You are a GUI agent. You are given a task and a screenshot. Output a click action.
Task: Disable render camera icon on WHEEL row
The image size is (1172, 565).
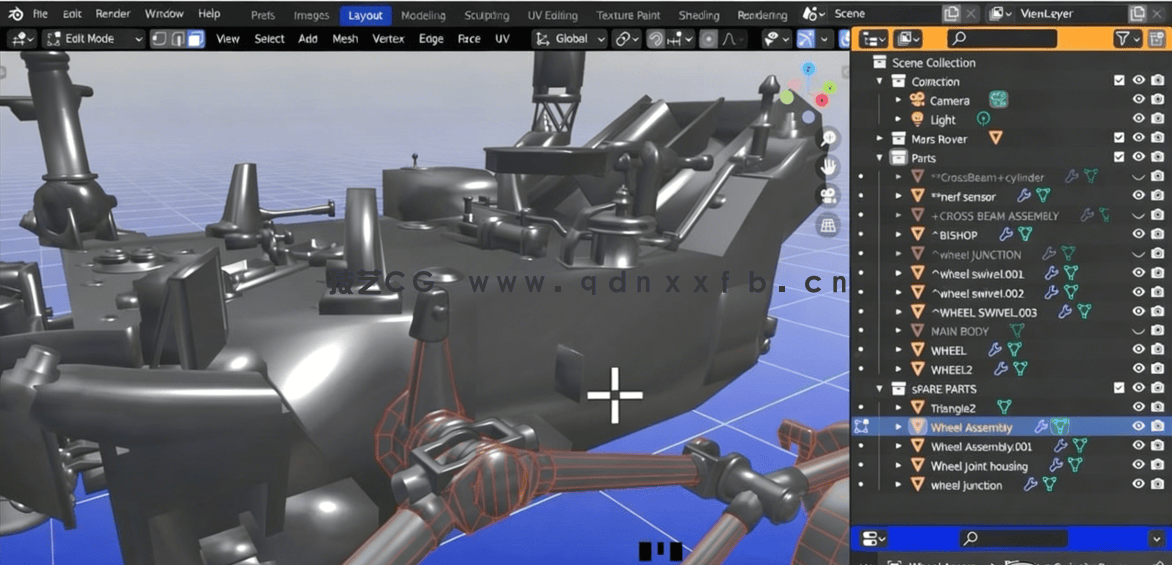[x=1157, y=350]
